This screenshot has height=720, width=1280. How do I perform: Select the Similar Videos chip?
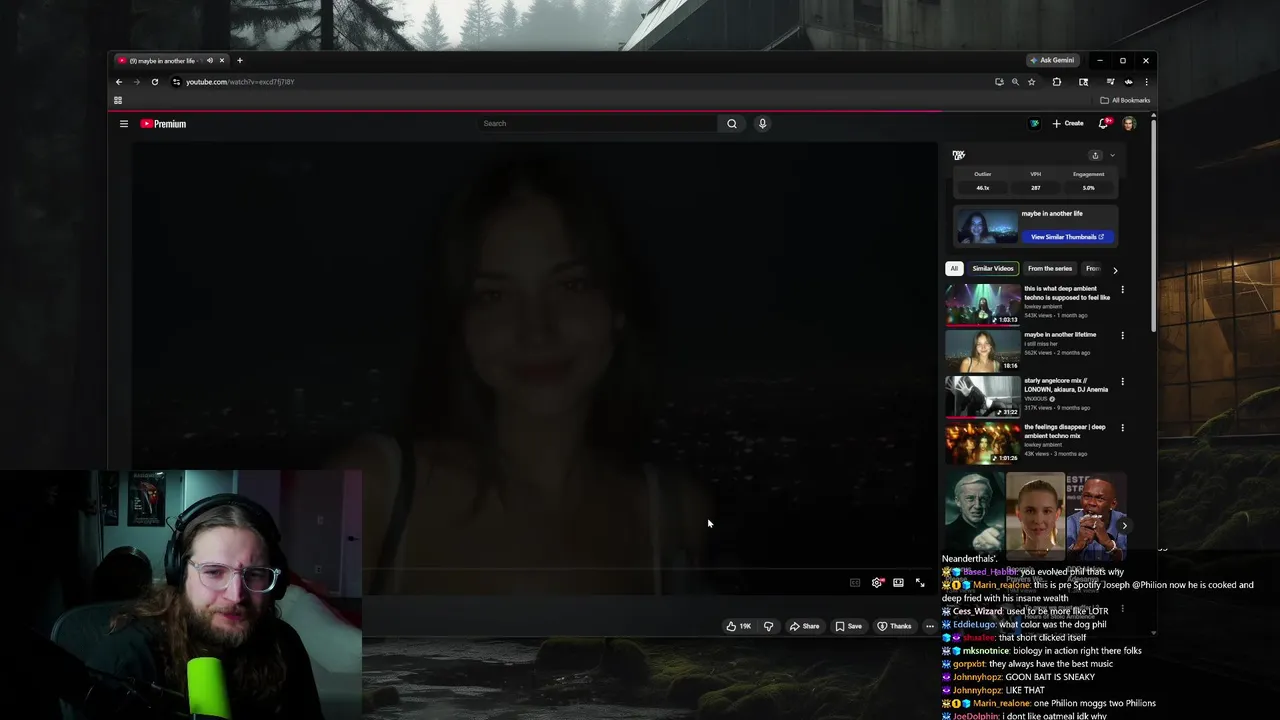(x=993, y=268)
